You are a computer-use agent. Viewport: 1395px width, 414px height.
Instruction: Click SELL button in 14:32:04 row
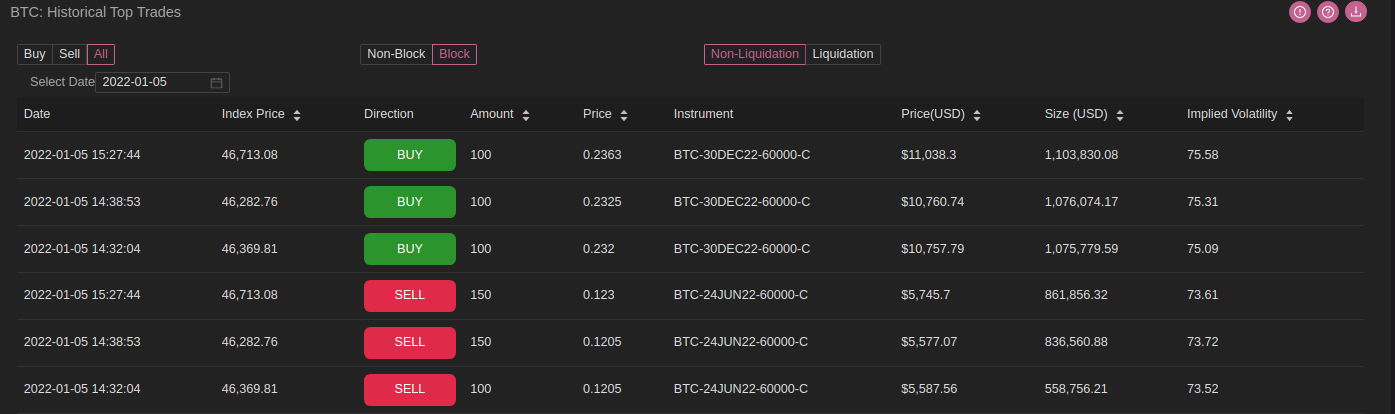[x=410, y=389]
